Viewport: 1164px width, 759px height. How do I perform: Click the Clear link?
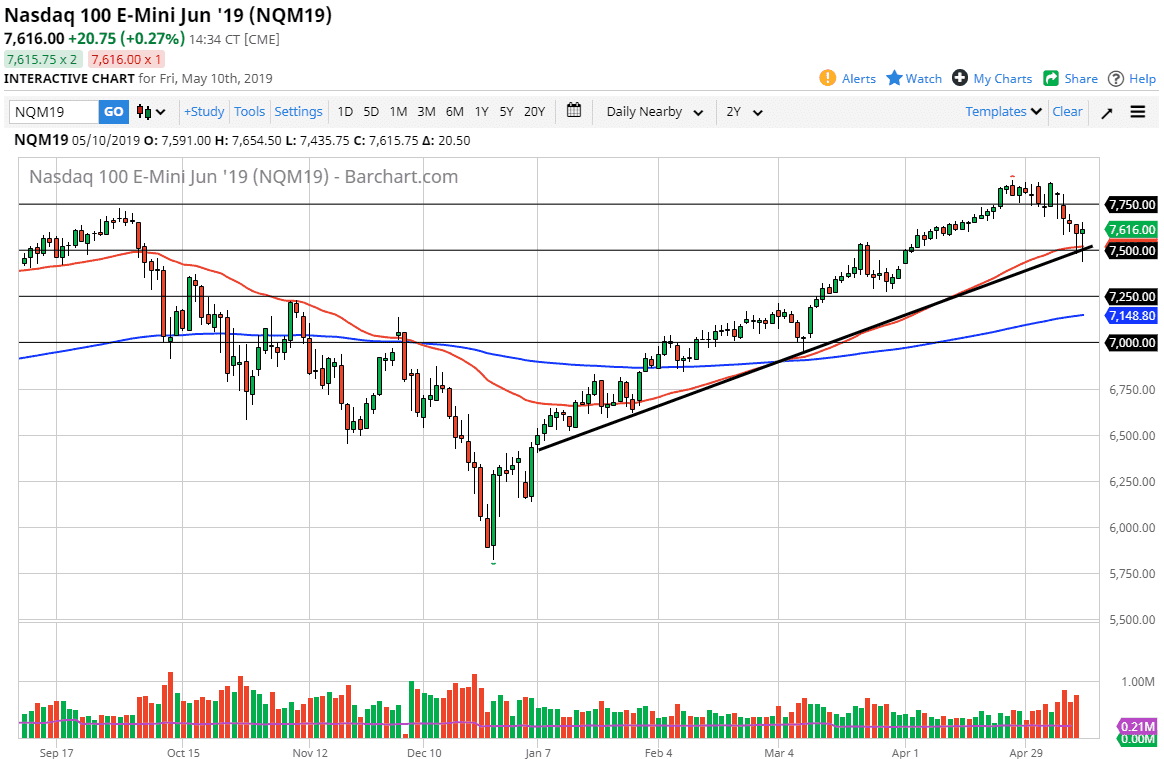point(1067,112)
